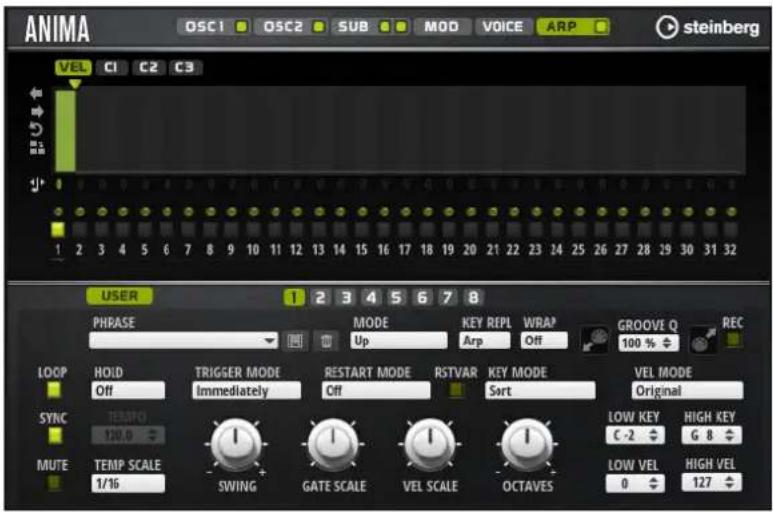
Task: Click the USER button
Action: [119, 296]
